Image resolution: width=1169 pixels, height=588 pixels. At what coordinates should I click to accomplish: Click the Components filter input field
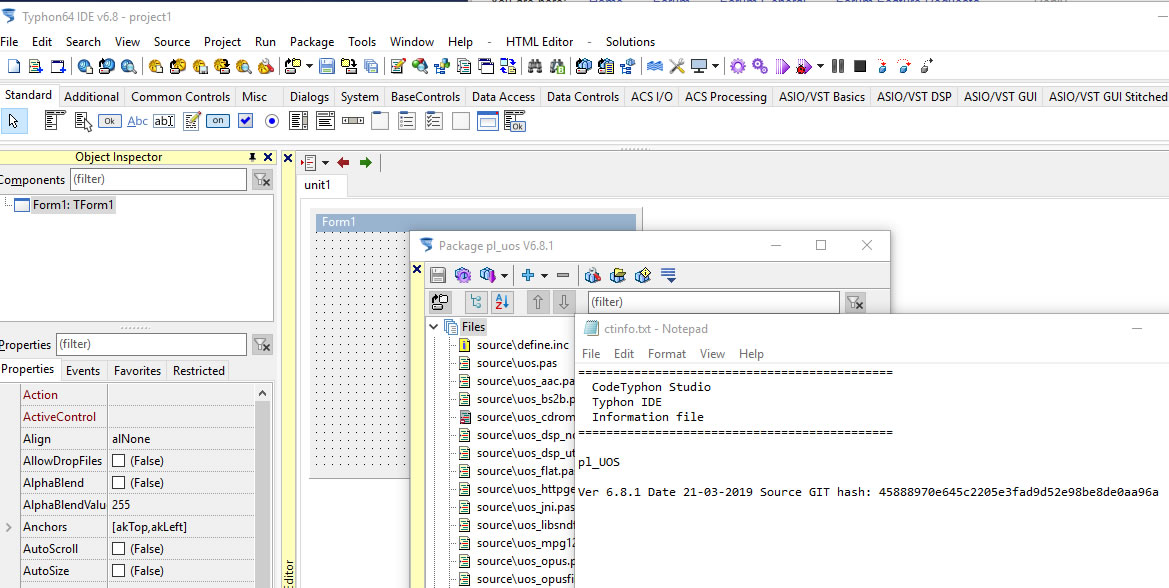(x=158, y=180)
